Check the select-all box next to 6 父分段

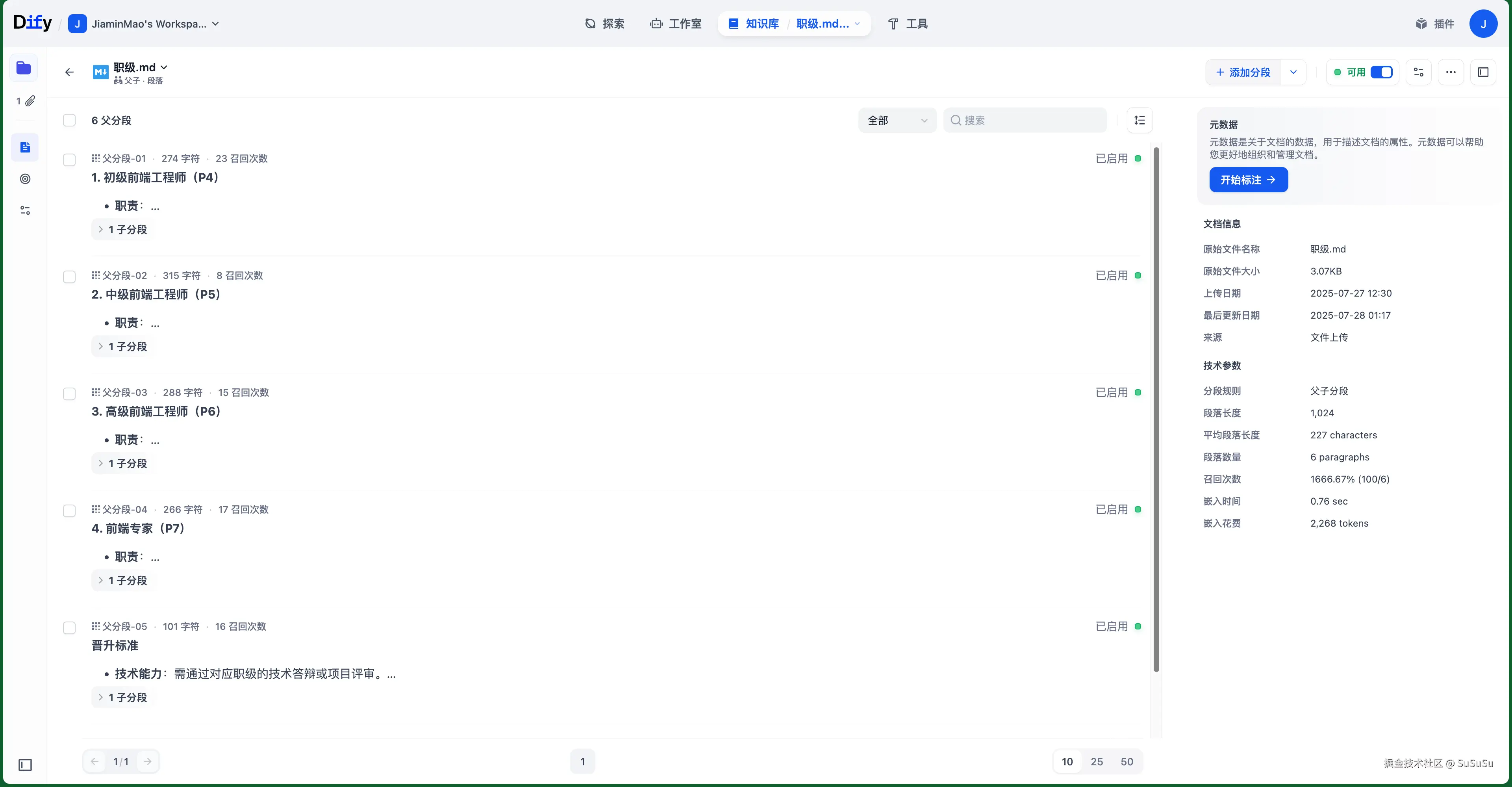69,121
